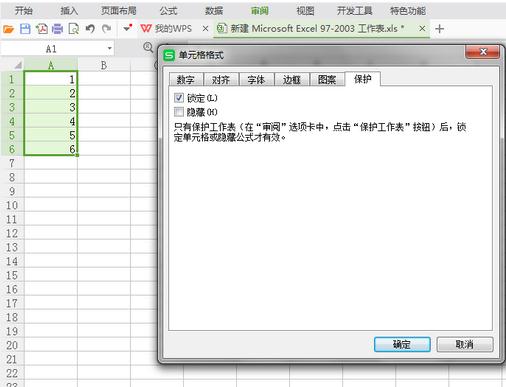Open the 字体 tab
Viewport: 506px width, 387px height.
click(256, 80)
